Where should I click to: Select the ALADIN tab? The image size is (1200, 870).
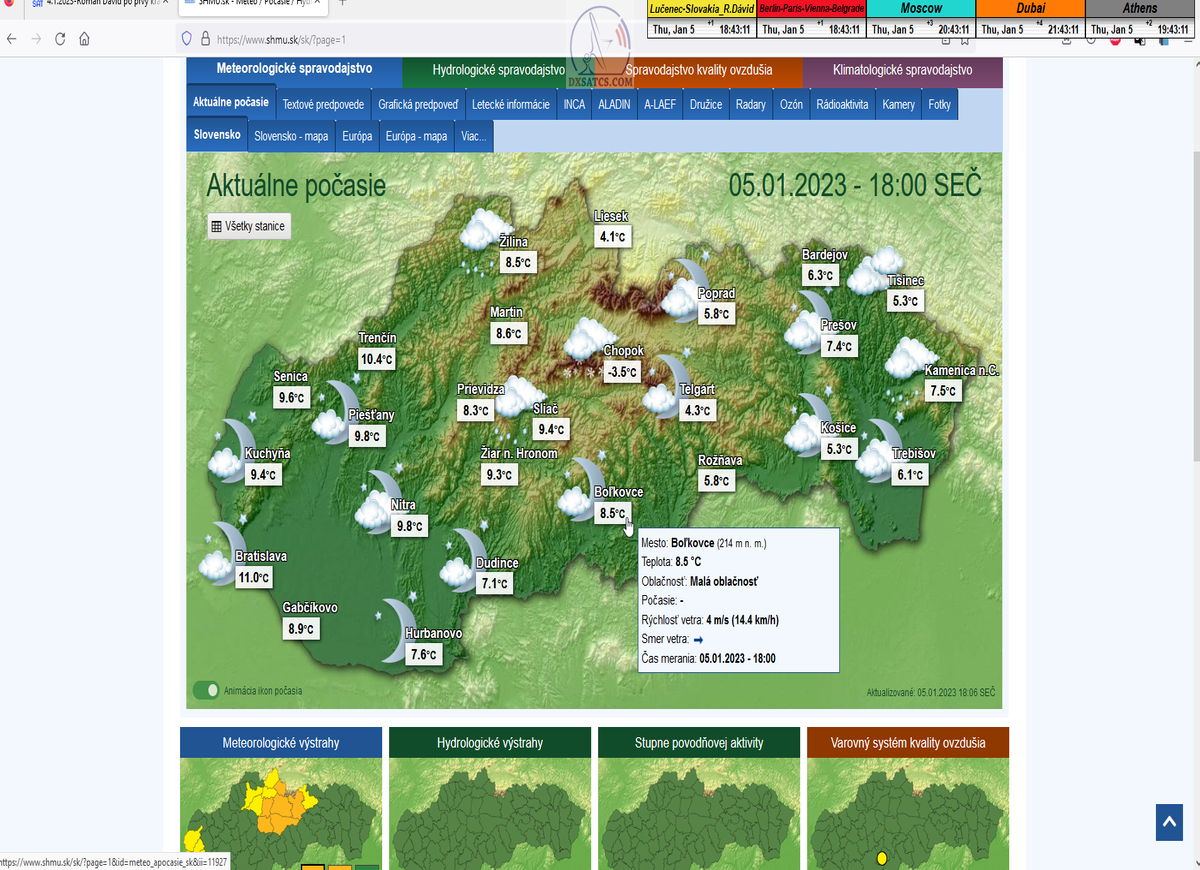point(614,104)
